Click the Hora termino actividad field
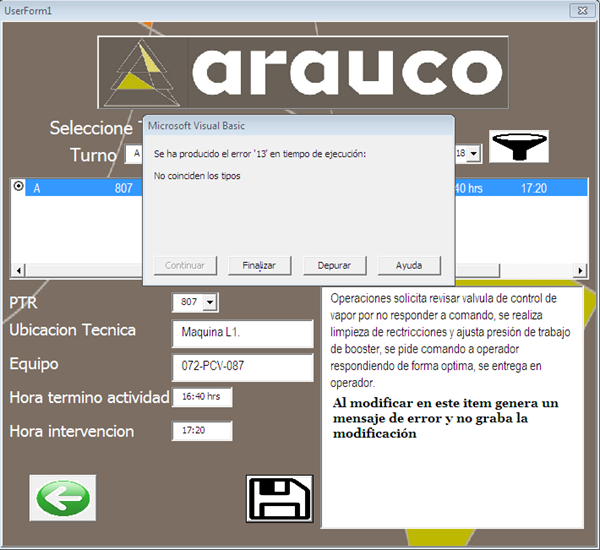 [202, 397]
